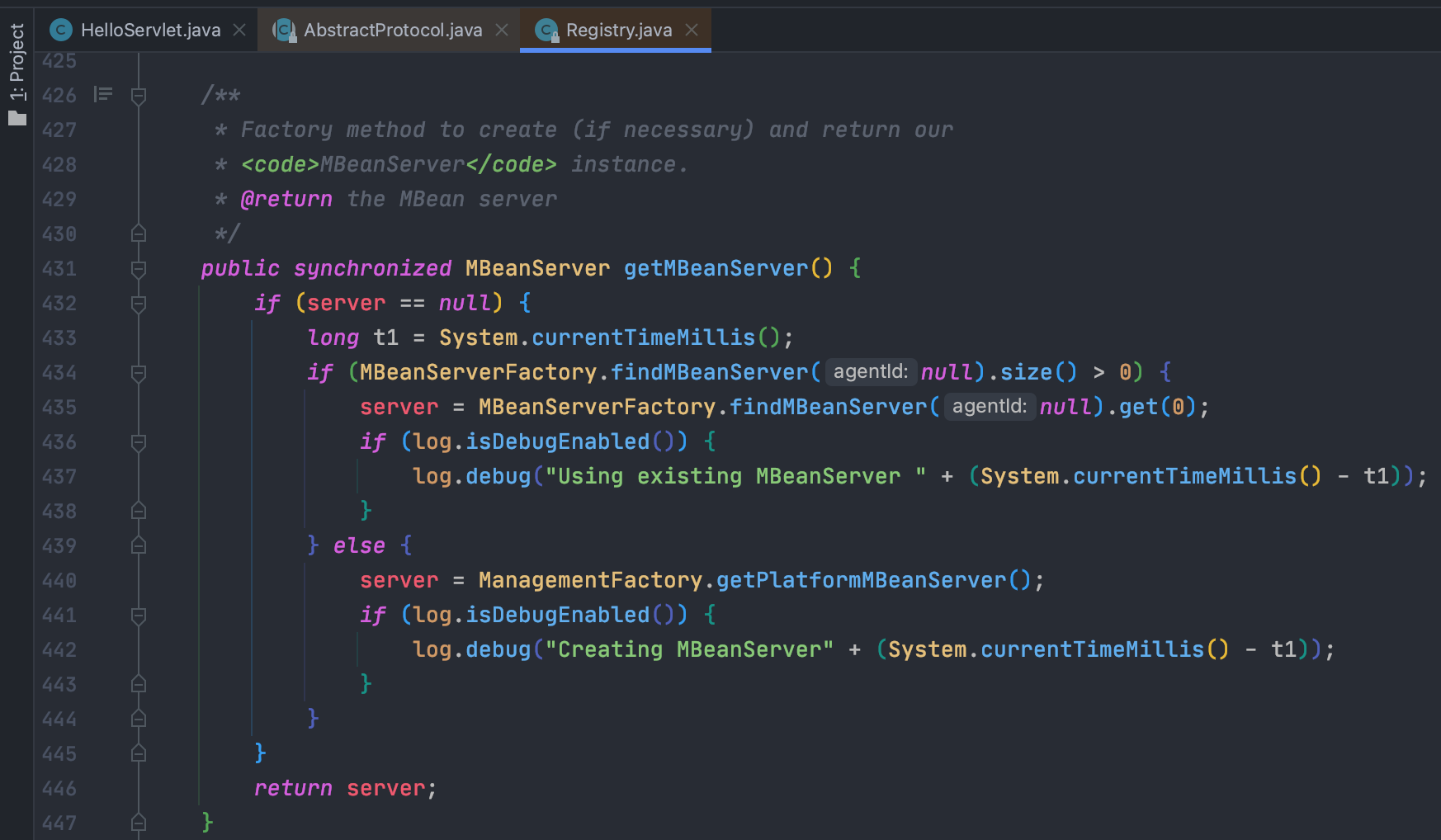Click the "Creating MBeanServer" string
The image size is (1441, 840).
click(x=690, y=650)
